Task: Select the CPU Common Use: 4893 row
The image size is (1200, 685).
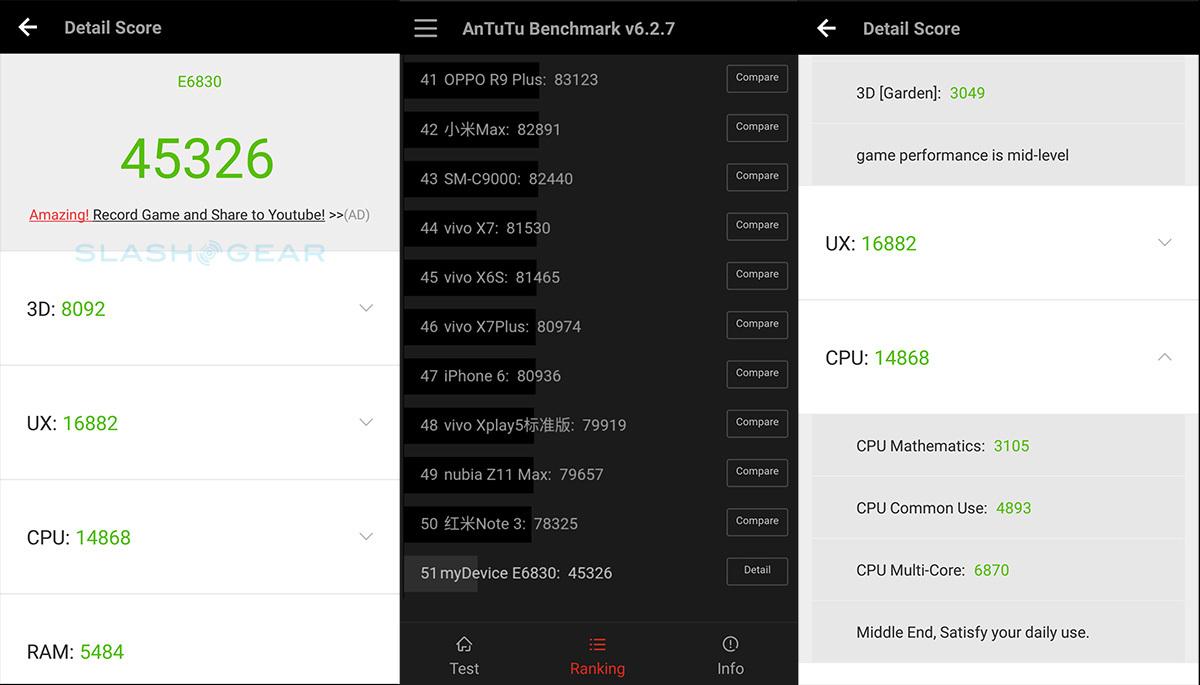Action: pyautogui.click(x=1000, y=508)
